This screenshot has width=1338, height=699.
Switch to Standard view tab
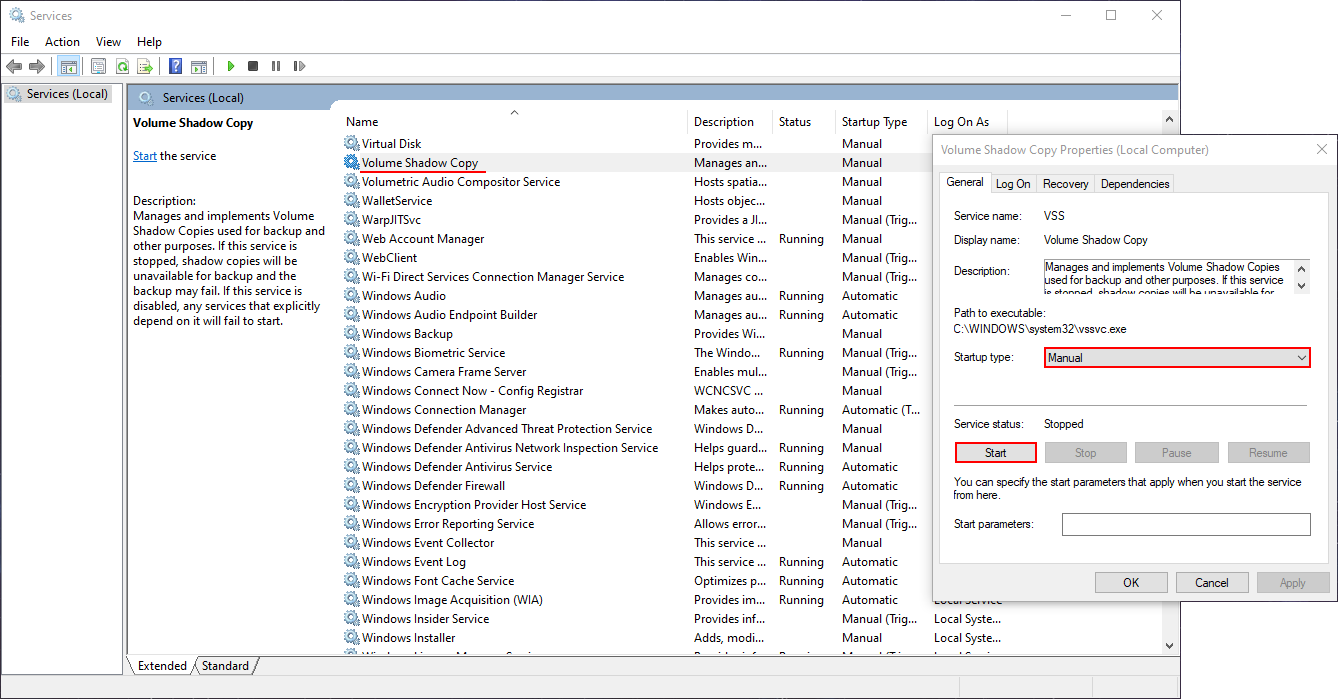point(225,665)
